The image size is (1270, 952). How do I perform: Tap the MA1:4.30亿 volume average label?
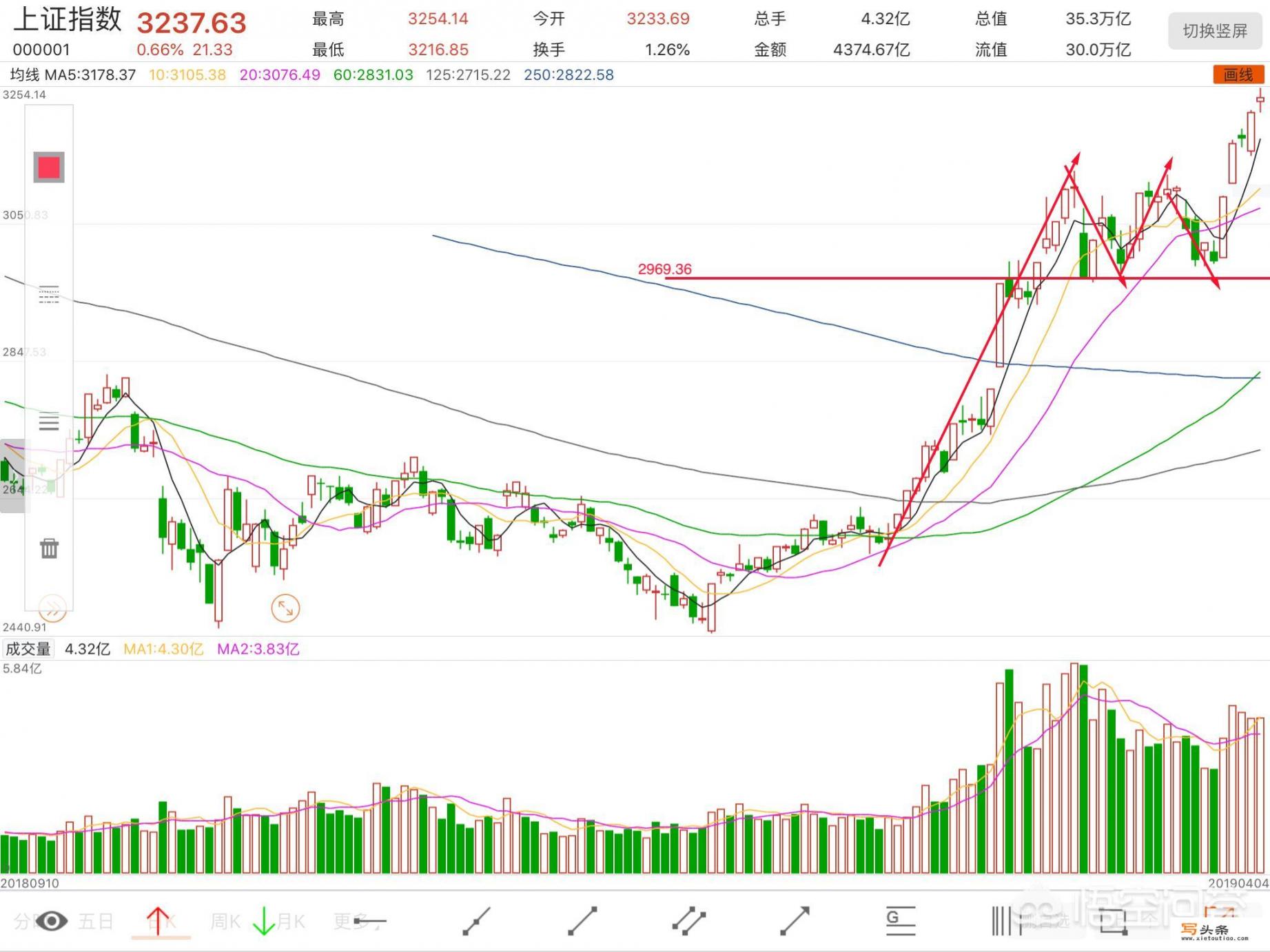pyautogui.click(x=163, y=649)
